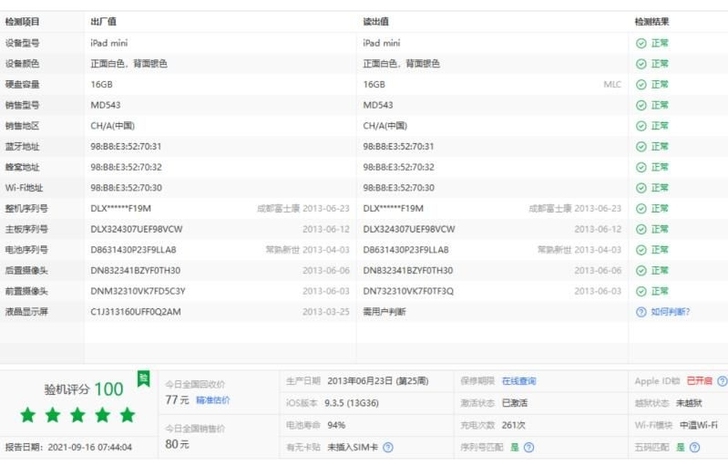Image resolution: width=728 pixels, height=466 pixels.
Task: Click the DNM32310VK7FD5C3Y front camera serial
Action: click(138, 291)
